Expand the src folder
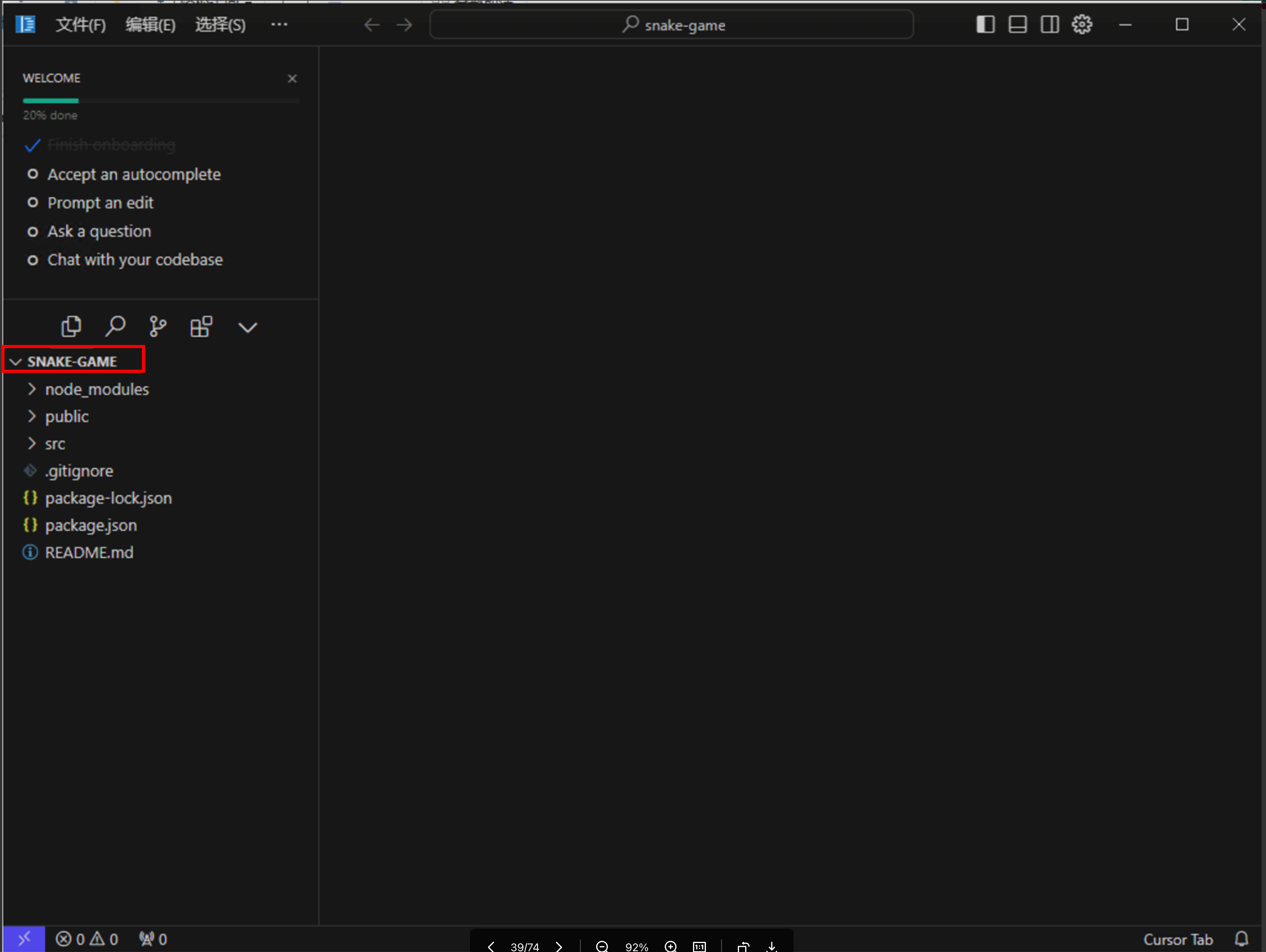Viewport: 1266px width, 952px height. pyautogui.click(x=46, y=444)
